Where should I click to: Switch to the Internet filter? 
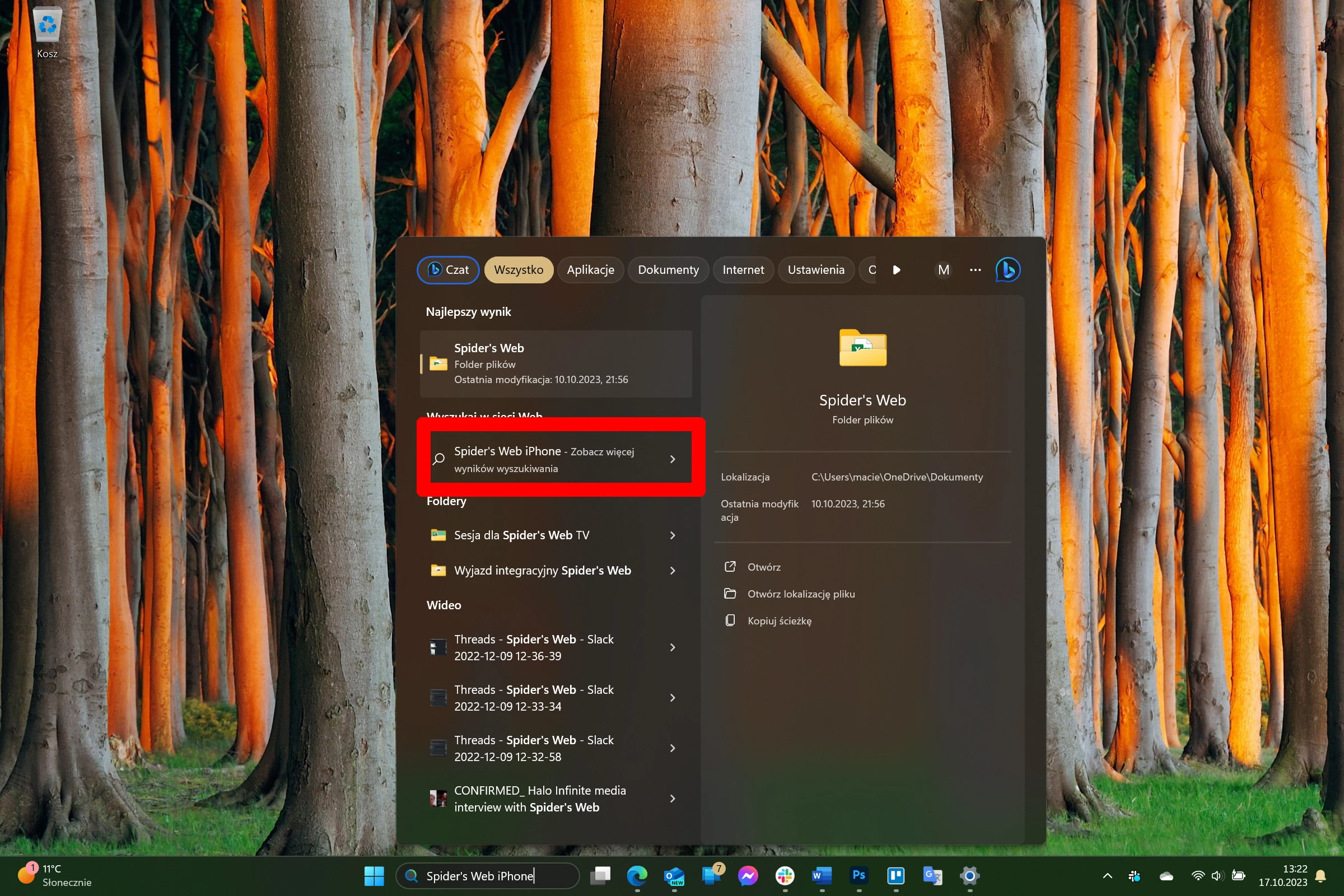[743, 270]
